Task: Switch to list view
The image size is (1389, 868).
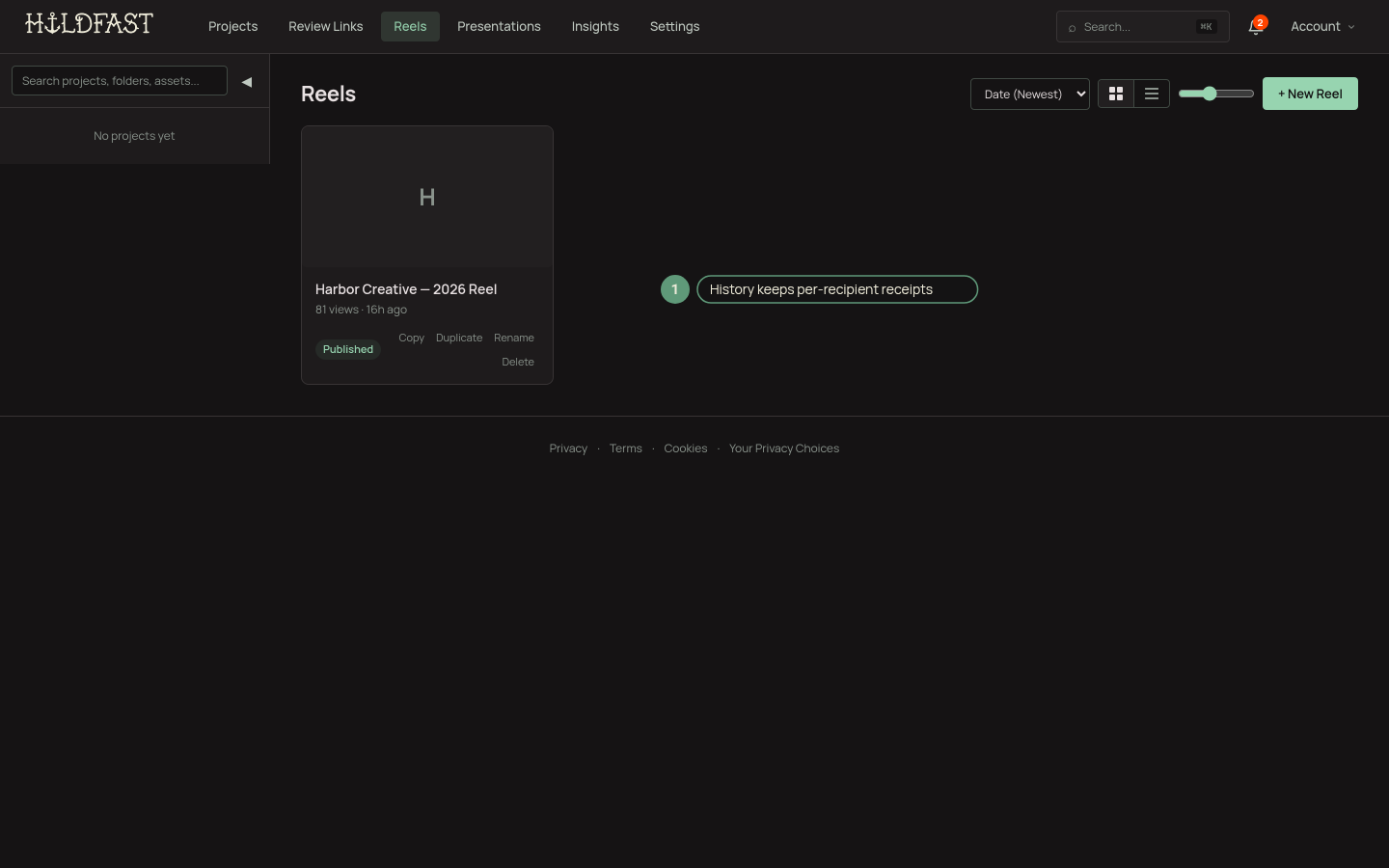Action: [x=1152, y=94]
